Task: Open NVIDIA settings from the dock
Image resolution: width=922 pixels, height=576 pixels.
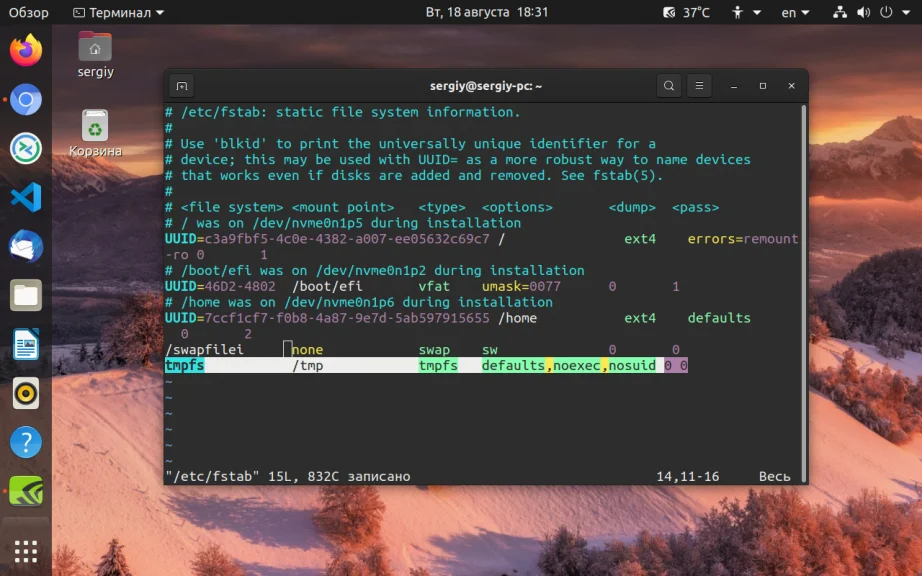Action: [26, 491]
